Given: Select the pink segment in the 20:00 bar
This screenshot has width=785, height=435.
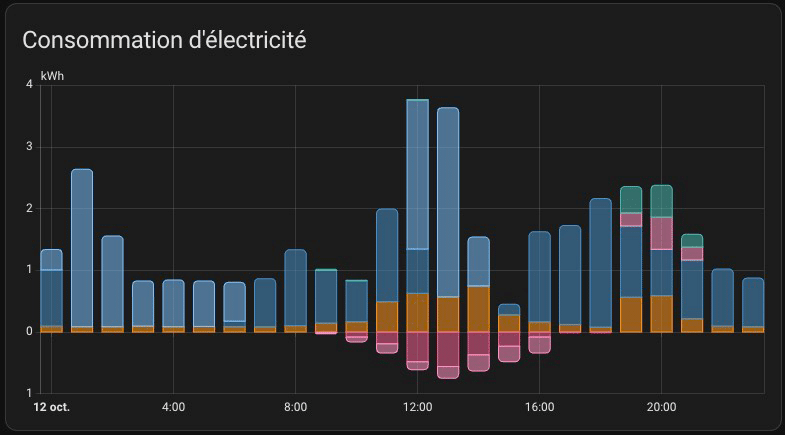Looking at the screenshot, I should pyautogui.click(x=661, y=233).
